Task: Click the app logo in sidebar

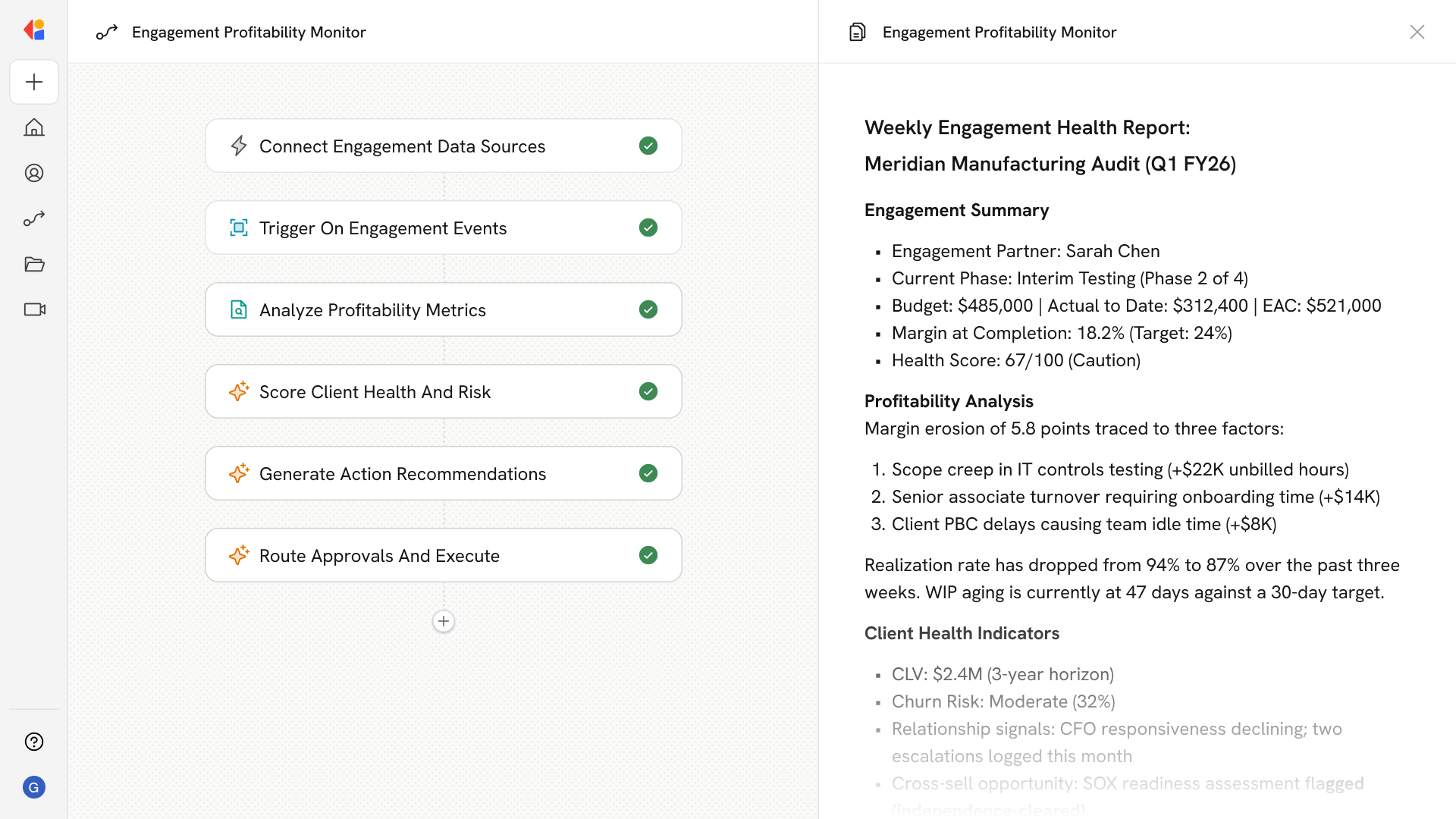Action: [34, 30]
